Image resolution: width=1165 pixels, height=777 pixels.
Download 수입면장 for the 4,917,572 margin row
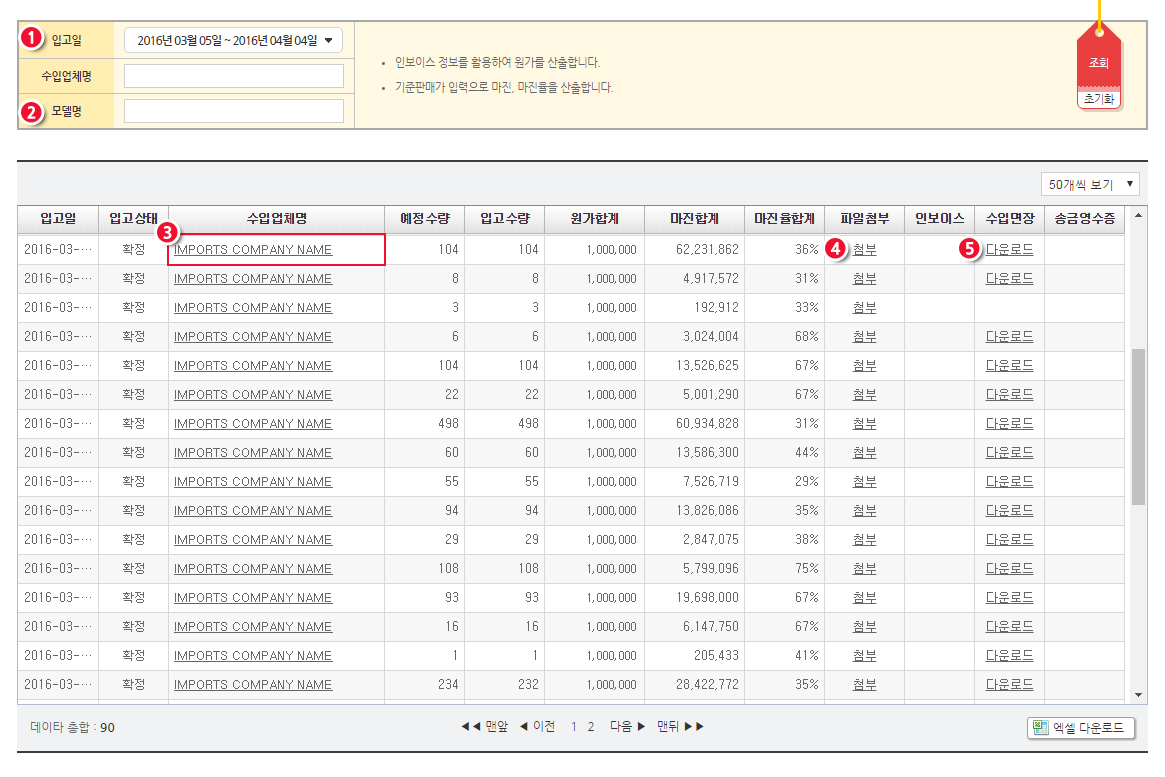pyautogui.click(x=1009, y=279)
